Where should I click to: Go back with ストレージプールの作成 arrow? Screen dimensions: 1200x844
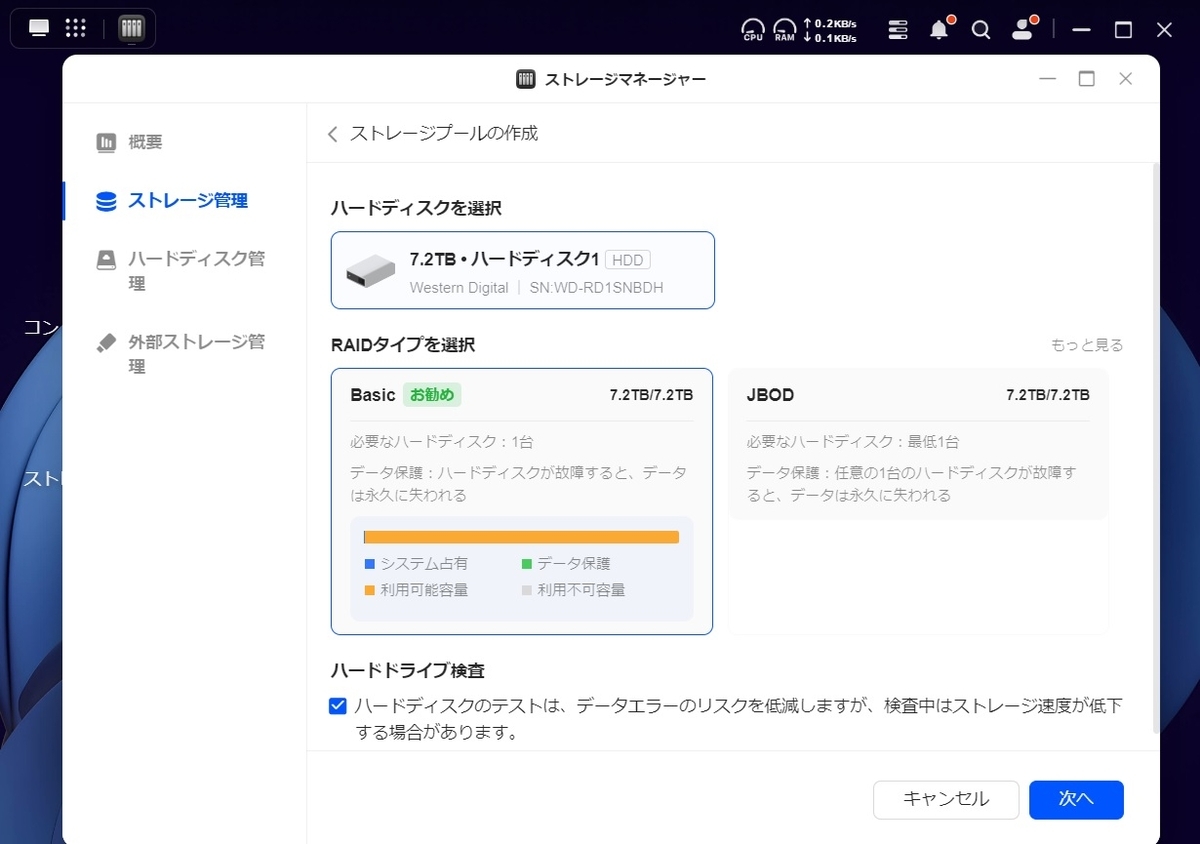[333, 134]
